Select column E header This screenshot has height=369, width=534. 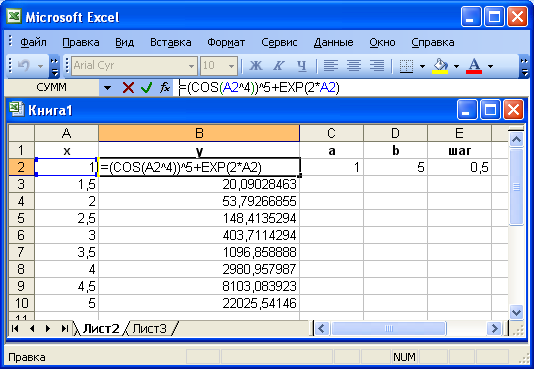(459, 133)
